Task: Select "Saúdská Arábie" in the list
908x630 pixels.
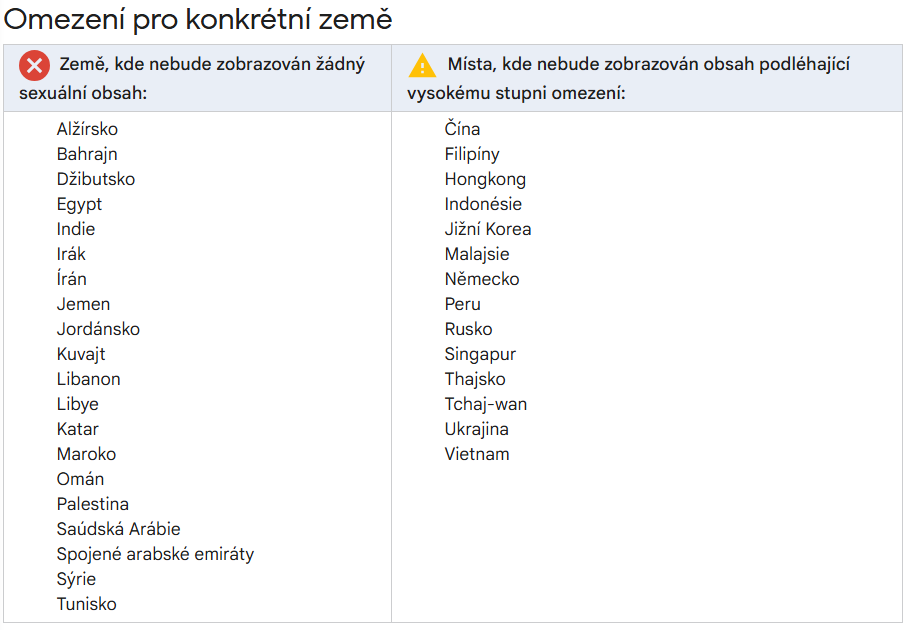Action: coord(118,529)
